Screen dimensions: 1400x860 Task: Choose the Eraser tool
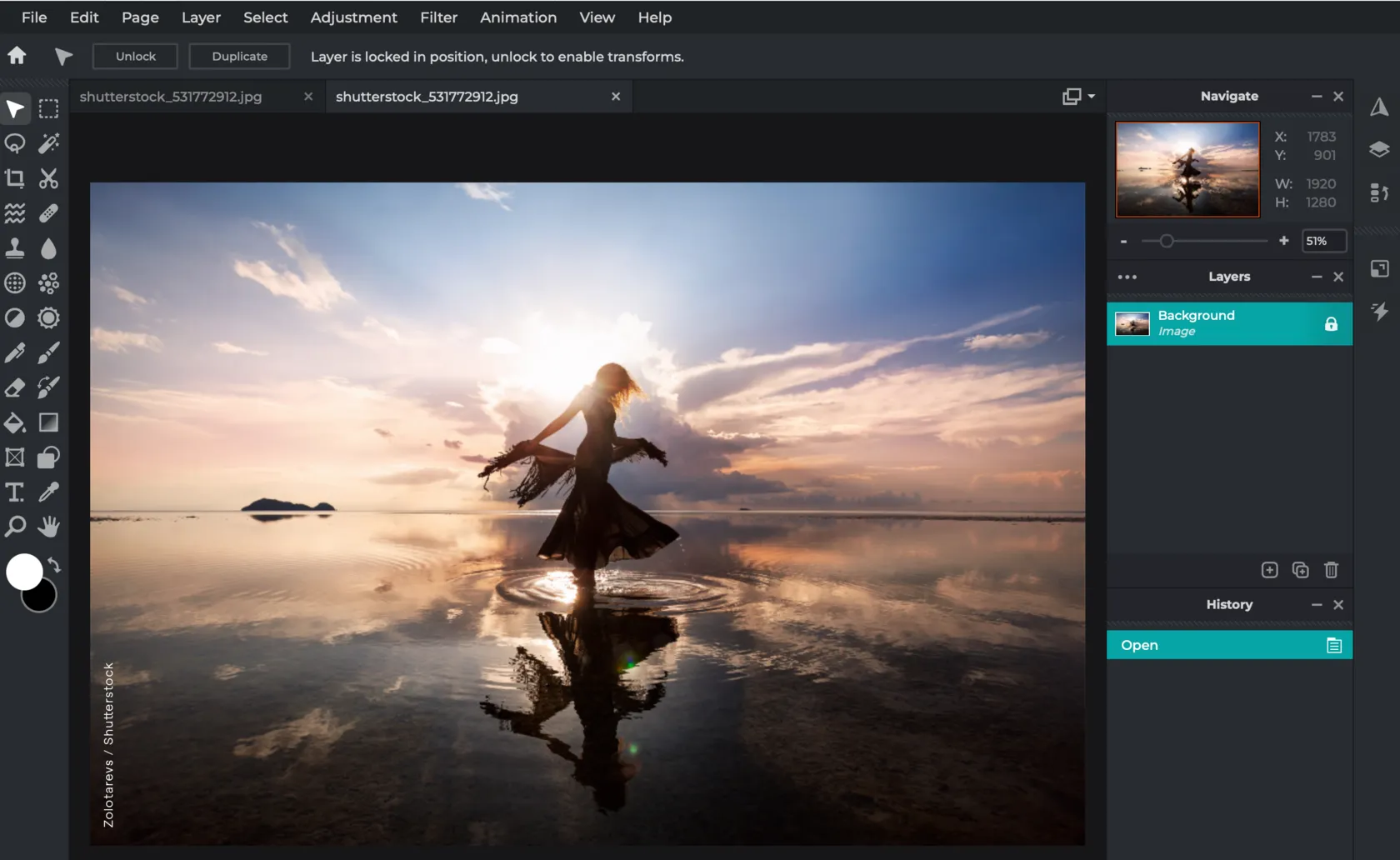(15, 387)
